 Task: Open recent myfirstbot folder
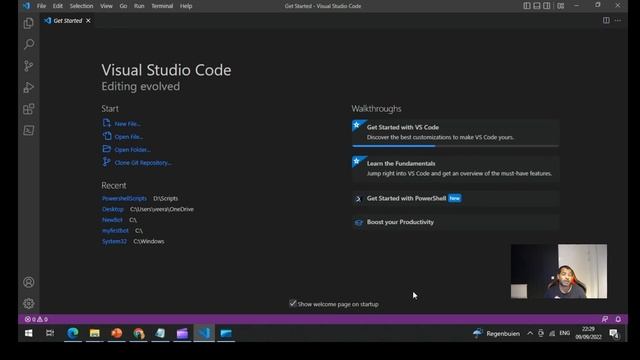click(x=115, y=231)
